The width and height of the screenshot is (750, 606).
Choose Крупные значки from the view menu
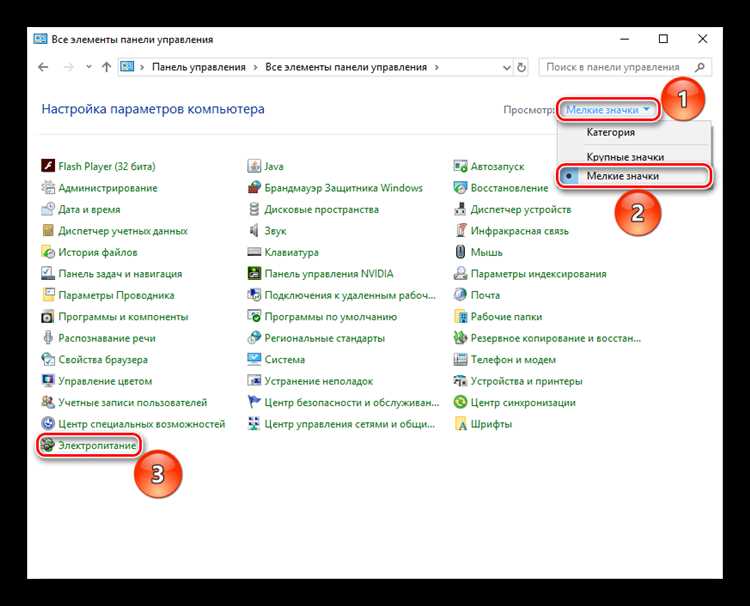625,156
